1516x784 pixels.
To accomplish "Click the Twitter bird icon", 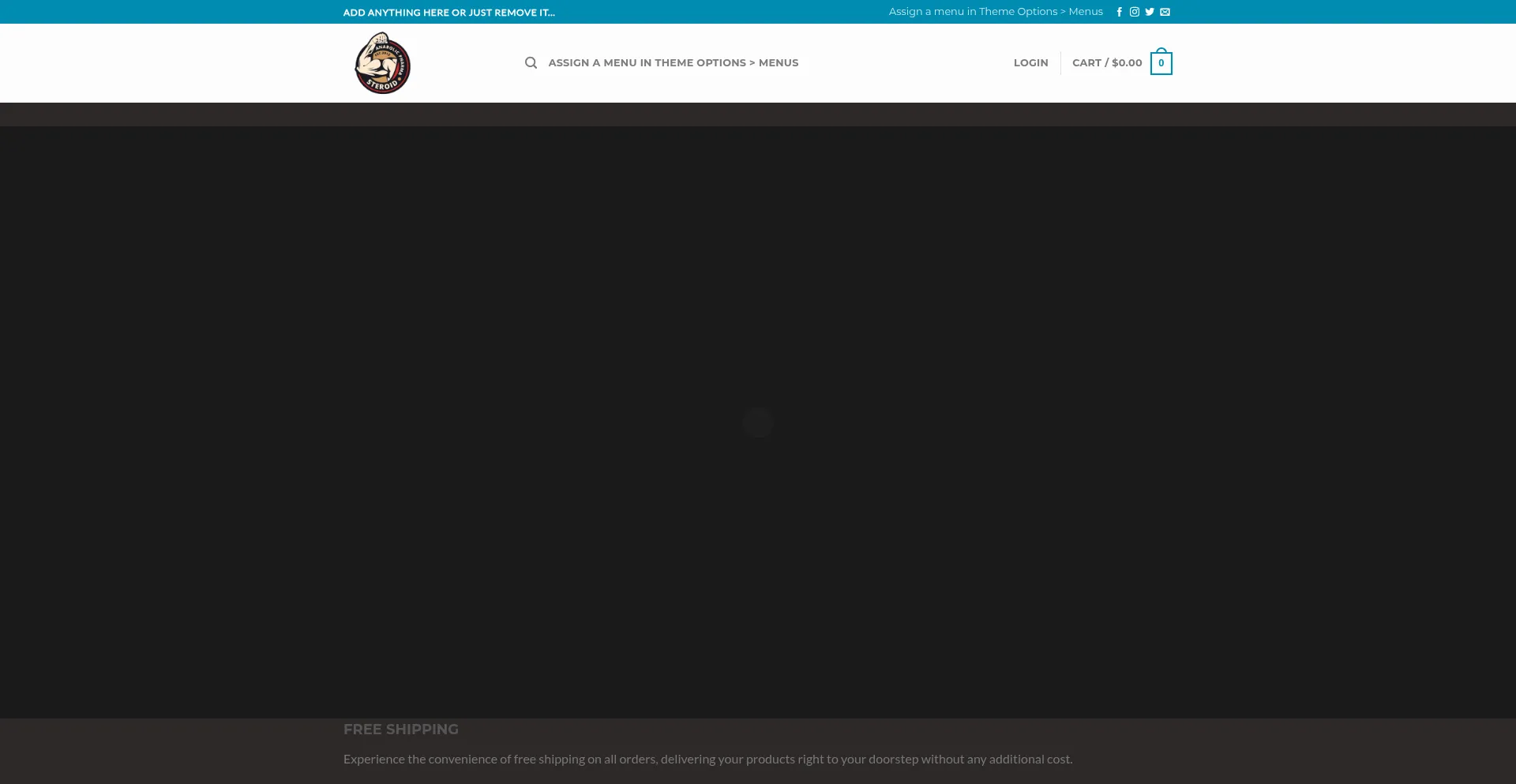I will (x=1150, y=12).
